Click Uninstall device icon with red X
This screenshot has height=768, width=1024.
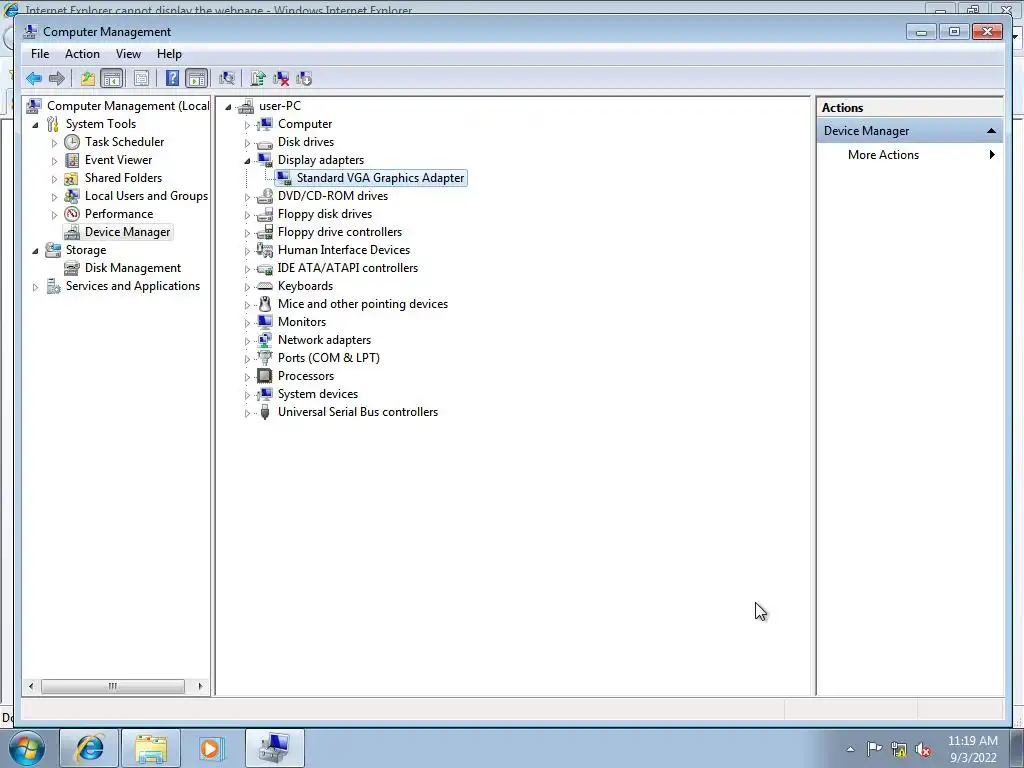[281, 79]
